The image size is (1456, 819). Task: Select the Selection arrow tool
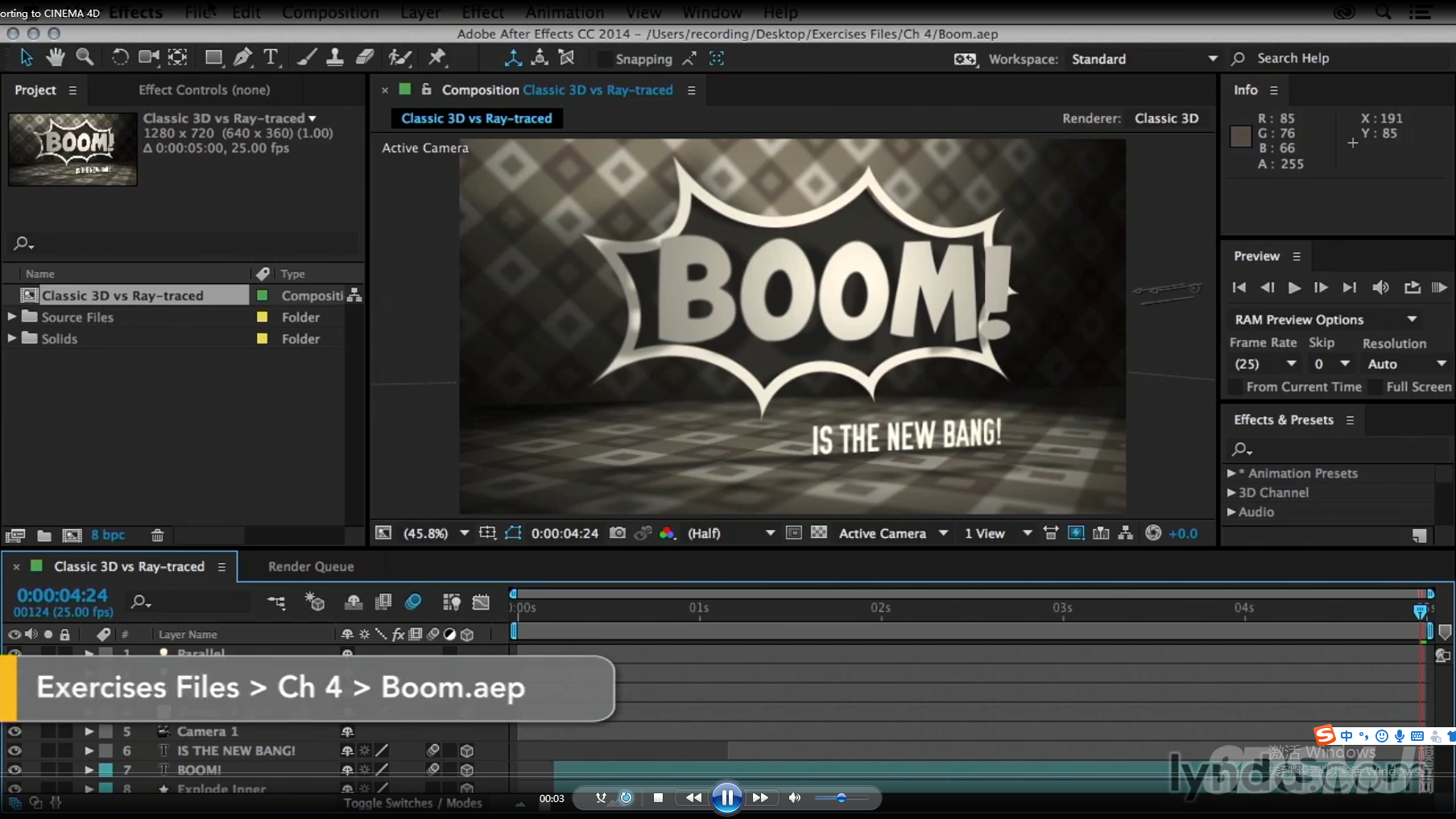(x=27, y=57)
